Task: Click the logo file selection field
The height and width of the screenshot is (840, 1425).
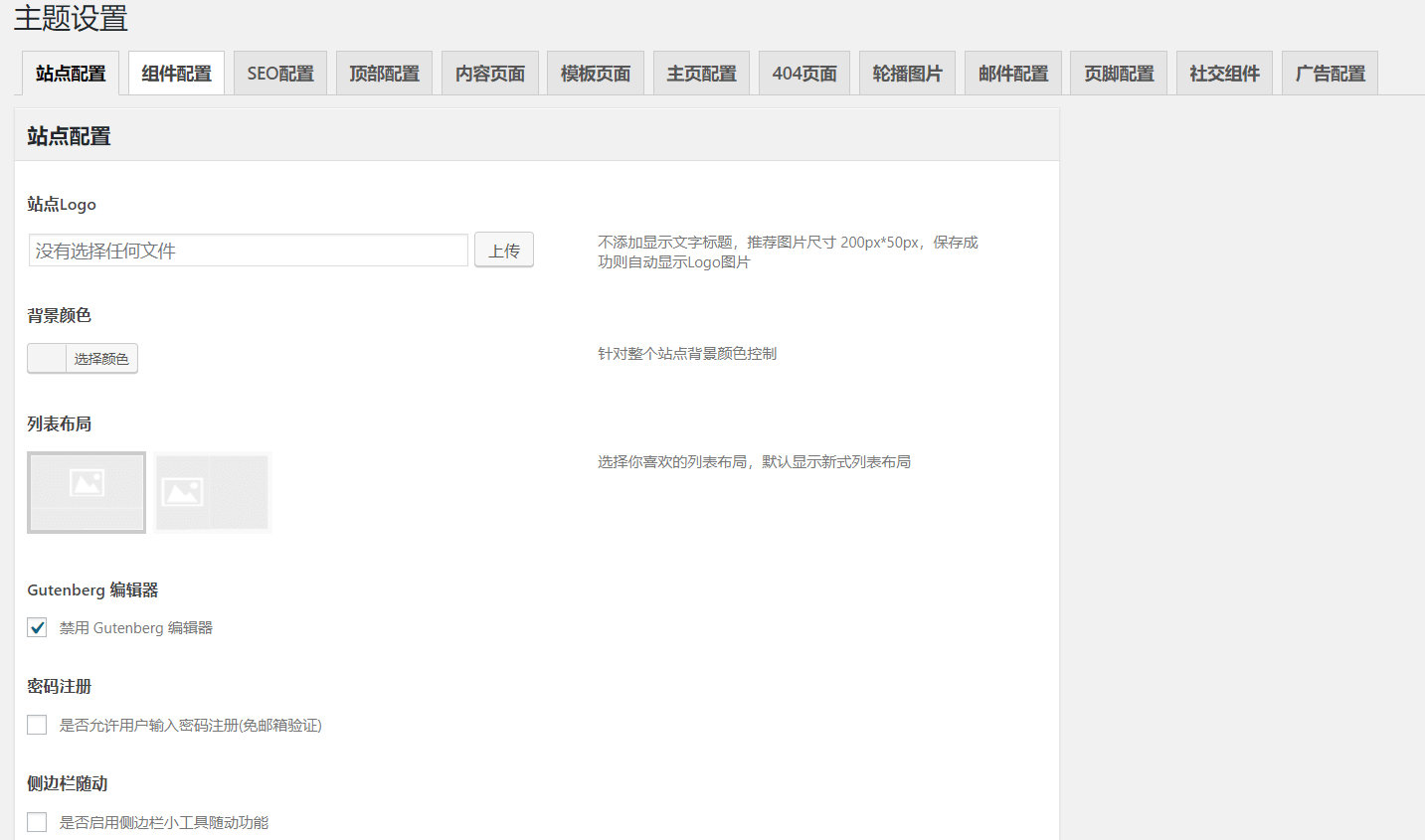Action: click(247, 250)
